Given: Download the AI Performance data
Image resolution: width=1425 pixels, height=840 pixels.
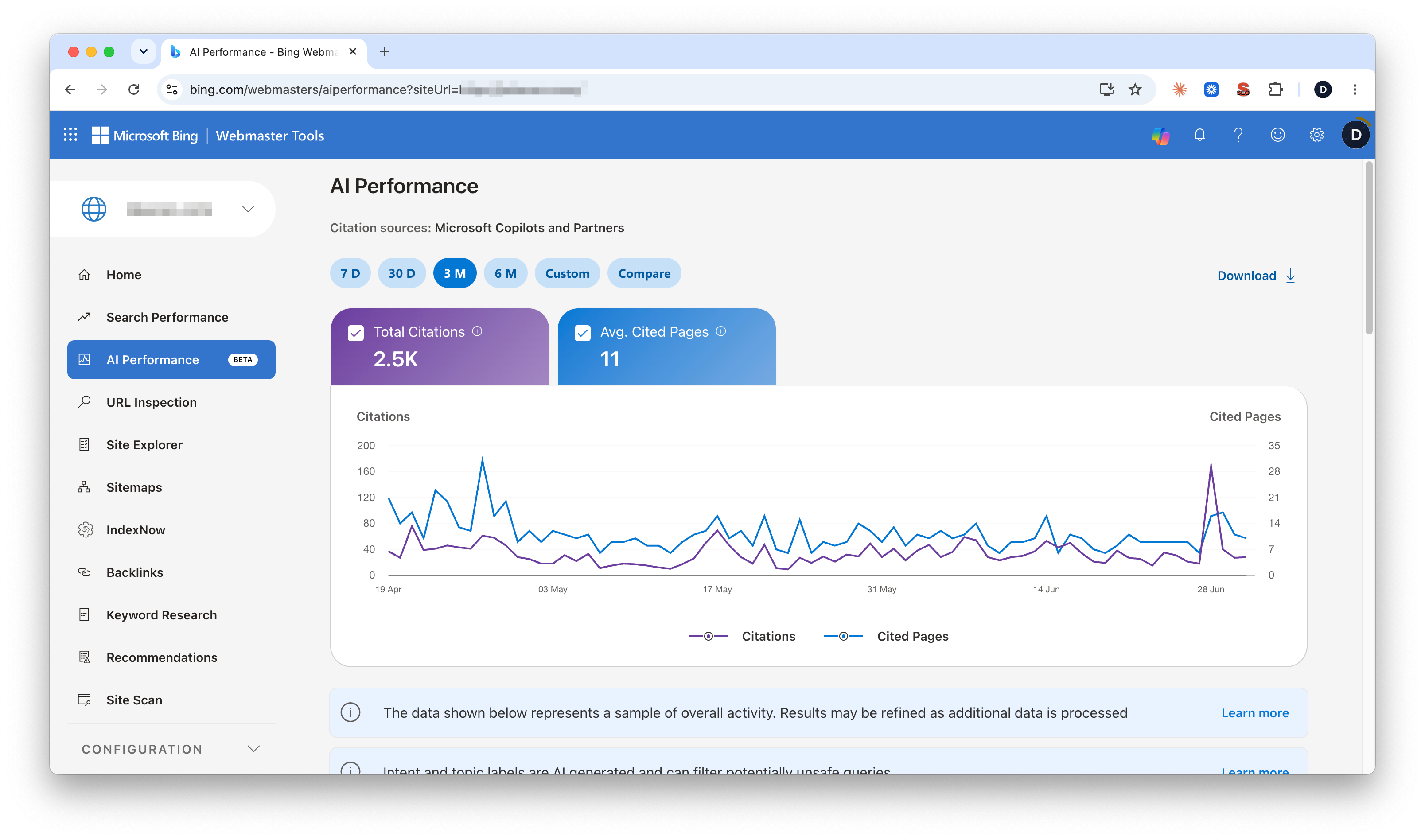Looking at the screenshot, I should [1256, 276].
